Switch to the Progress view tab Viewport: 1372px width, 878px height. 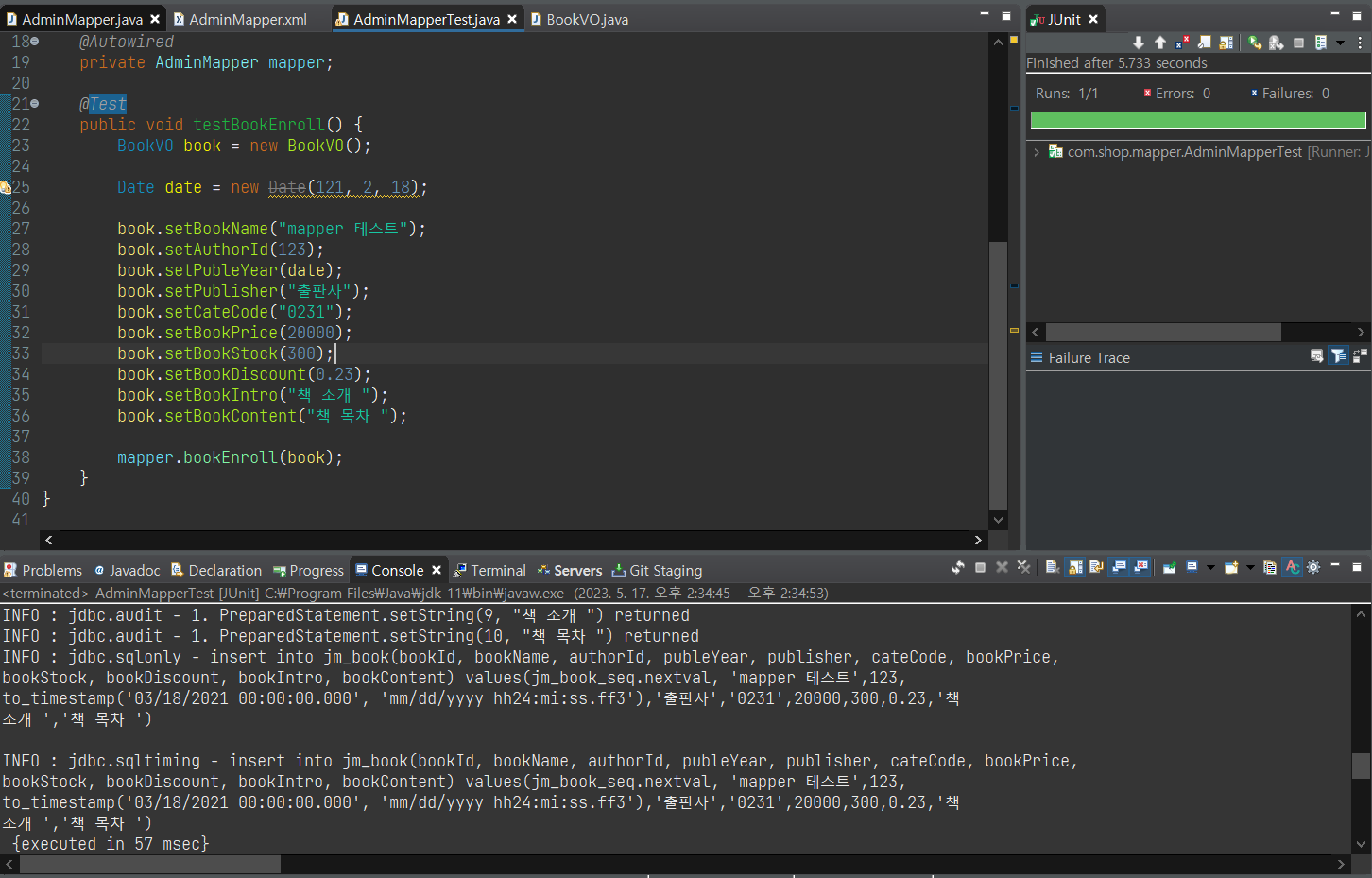point(308,570)
